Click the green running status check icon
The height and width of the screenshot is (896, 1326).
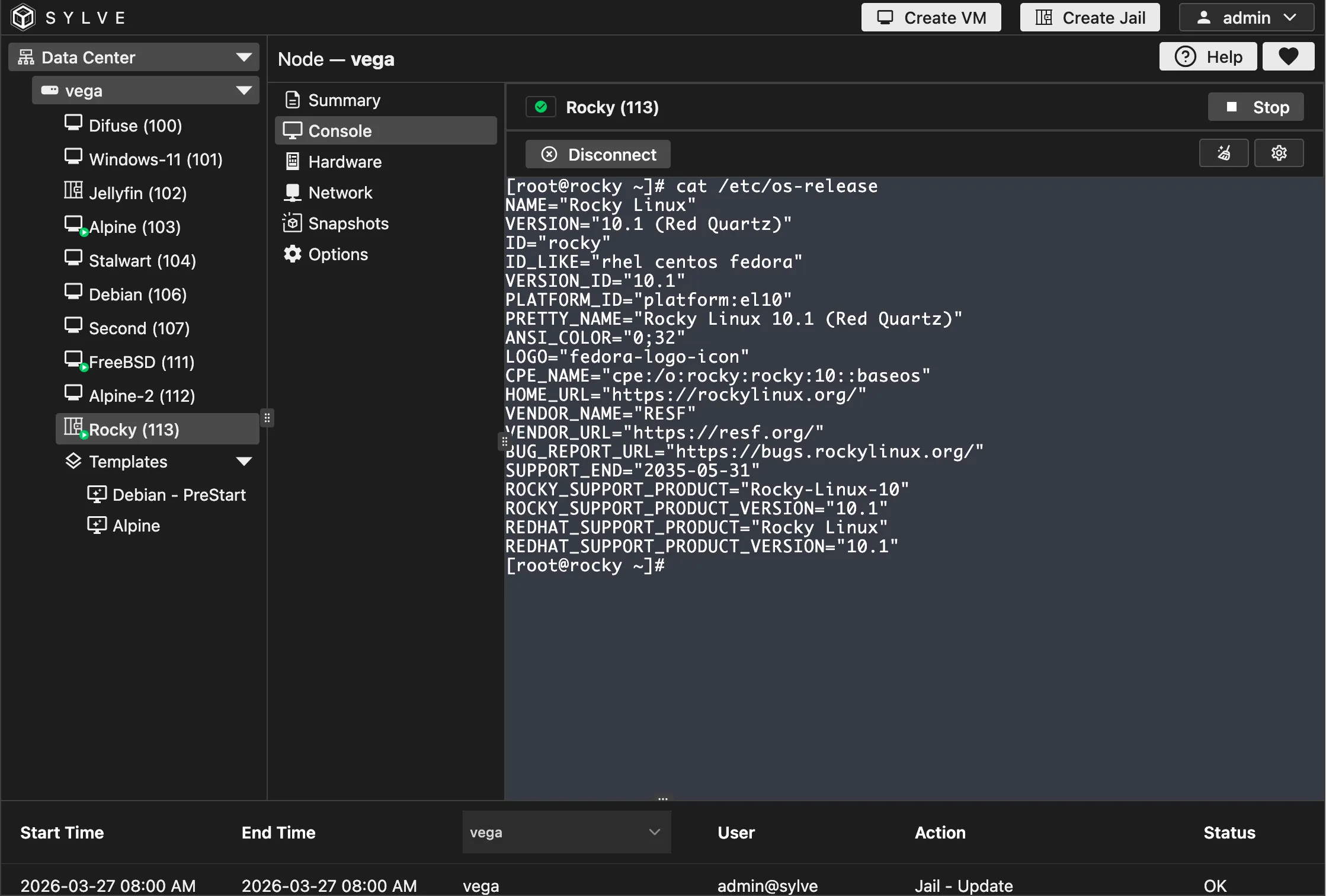coord(541,107)
